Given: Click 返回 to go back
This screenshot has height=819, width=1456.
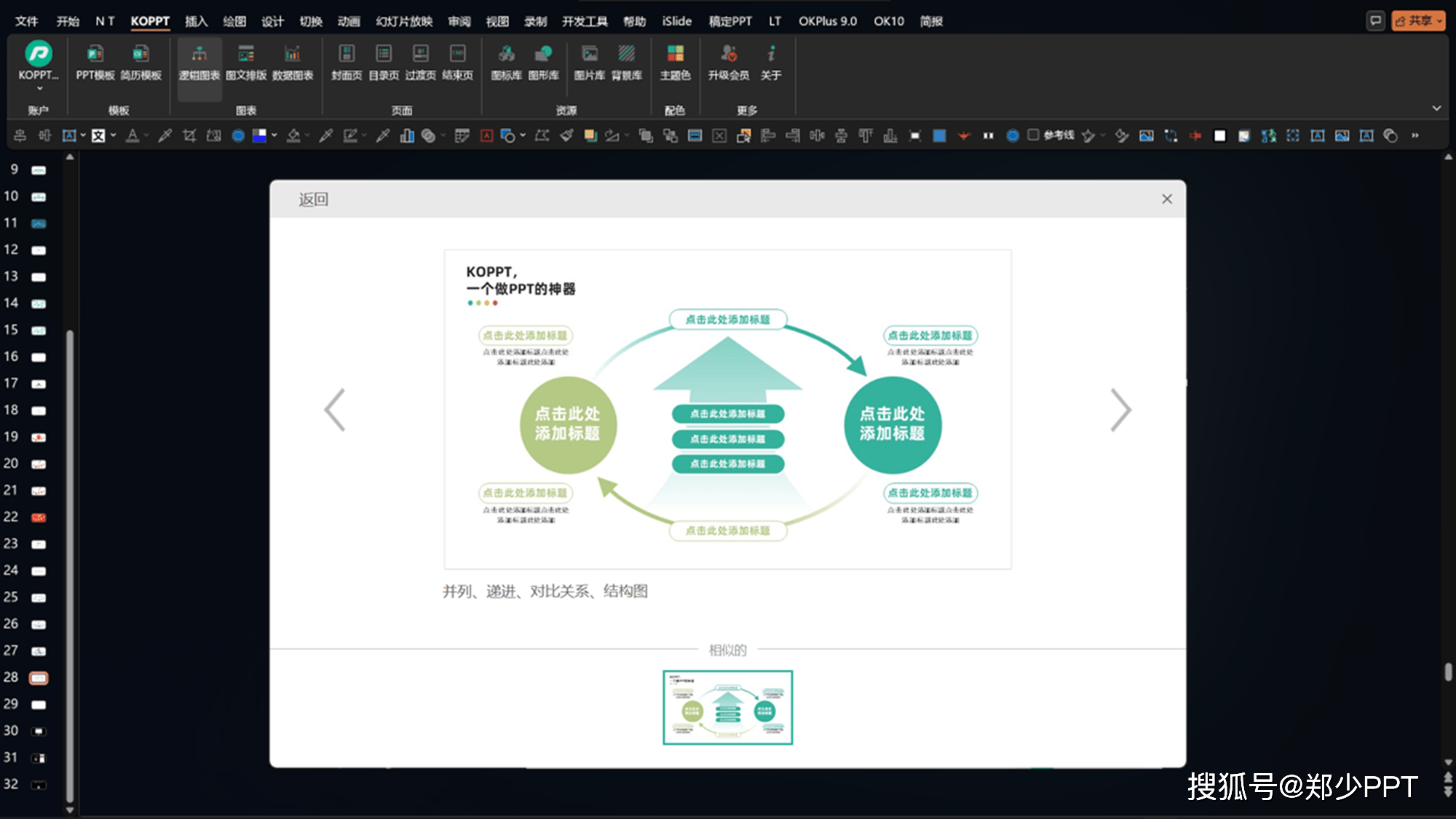Looking at the screenshot, I should tap(313, 199).
